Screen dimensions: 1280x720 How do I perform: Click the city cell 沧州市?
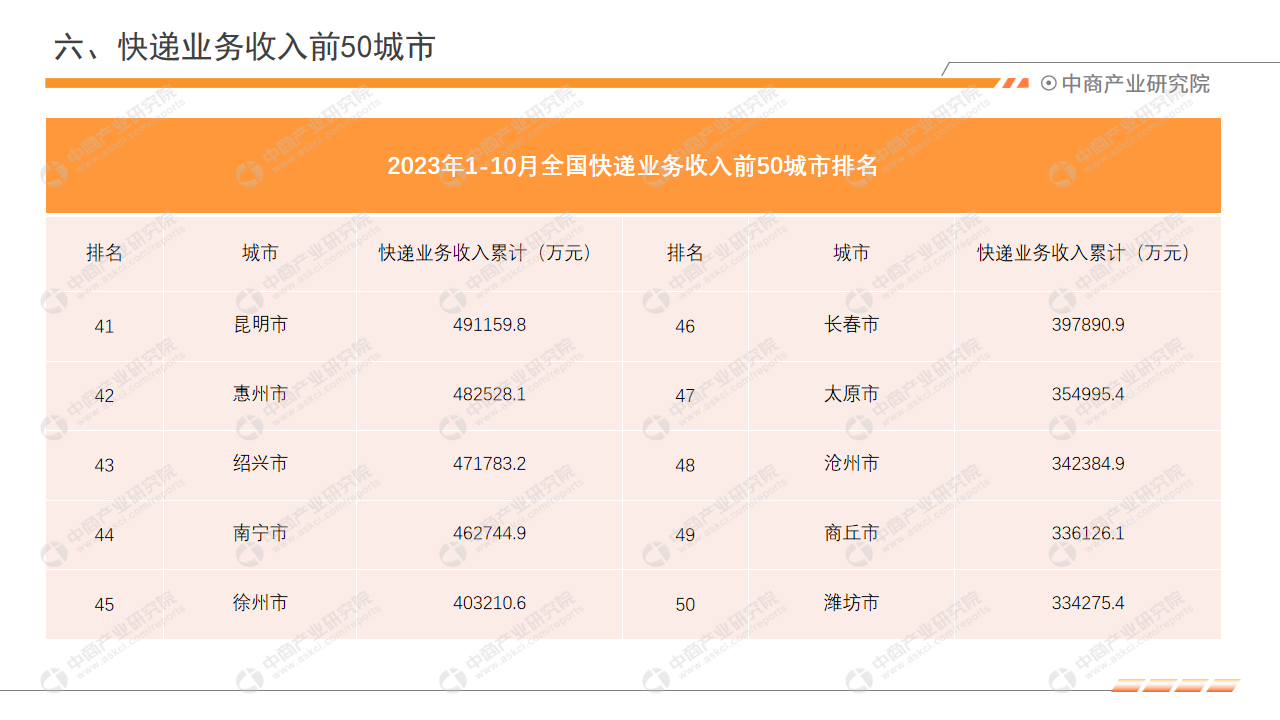[851, 464]
